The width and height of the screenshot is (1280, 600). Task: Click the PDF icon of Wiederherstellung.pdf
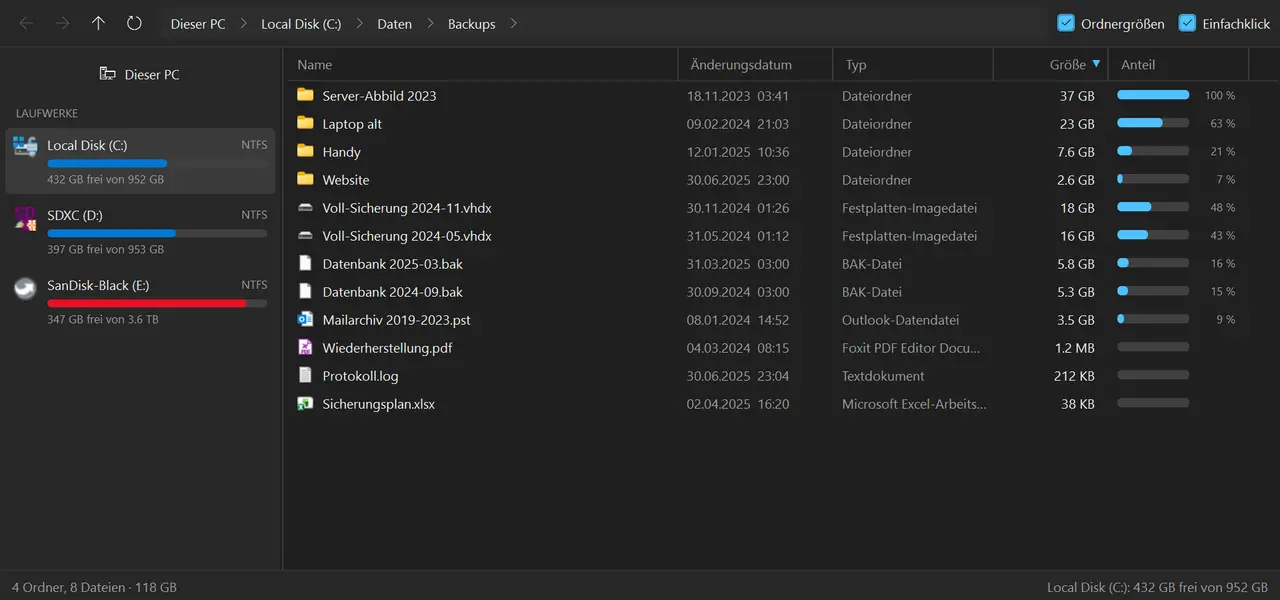[x=305, y=348]
